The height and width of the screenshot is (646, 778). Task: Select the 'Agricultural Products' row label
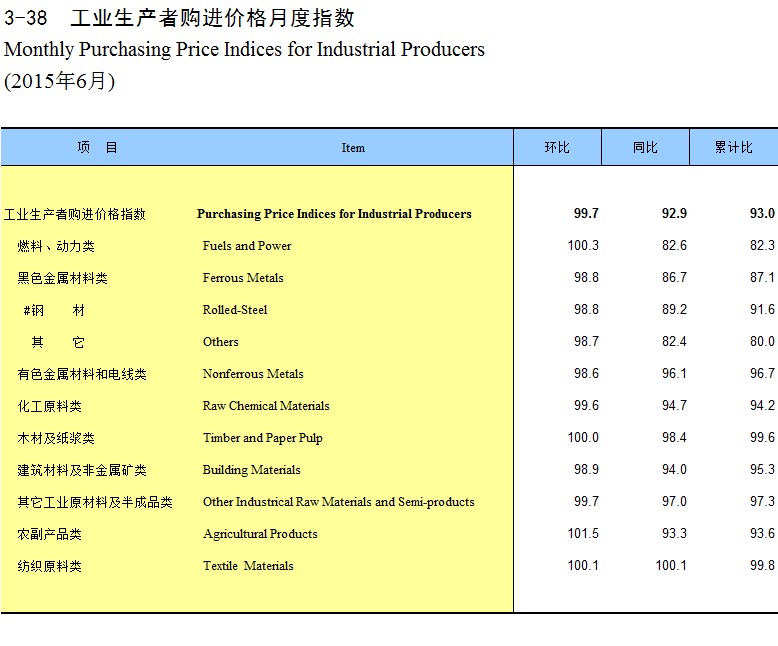260,534
